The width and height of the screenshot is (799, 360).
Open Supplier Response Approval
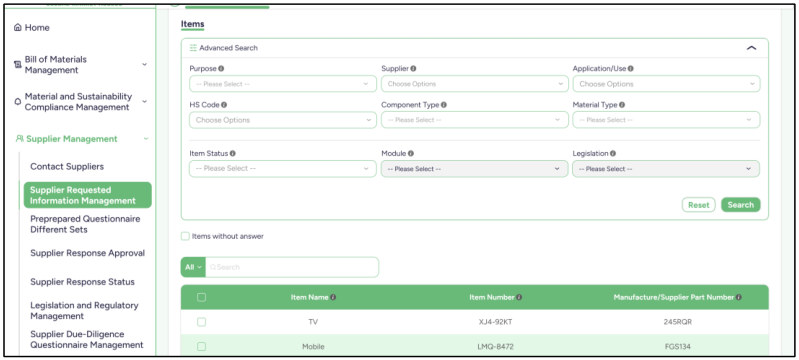(x=87, y=253)
